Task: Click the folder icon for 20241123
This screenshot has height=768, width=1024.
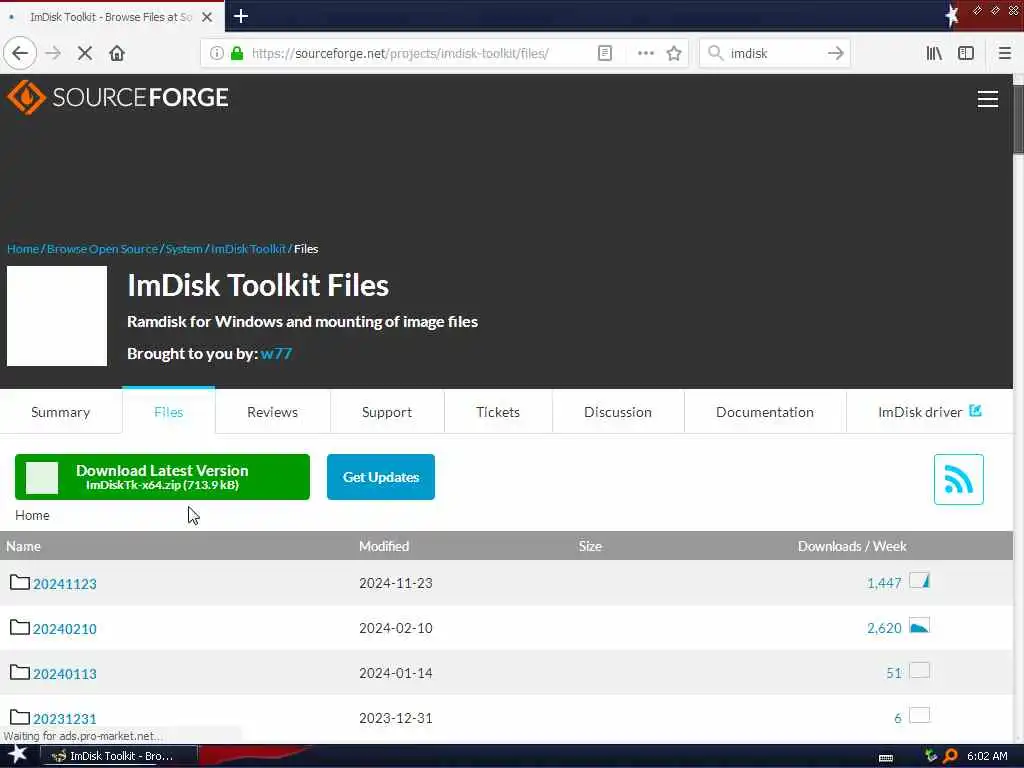Action: [20, 582]
